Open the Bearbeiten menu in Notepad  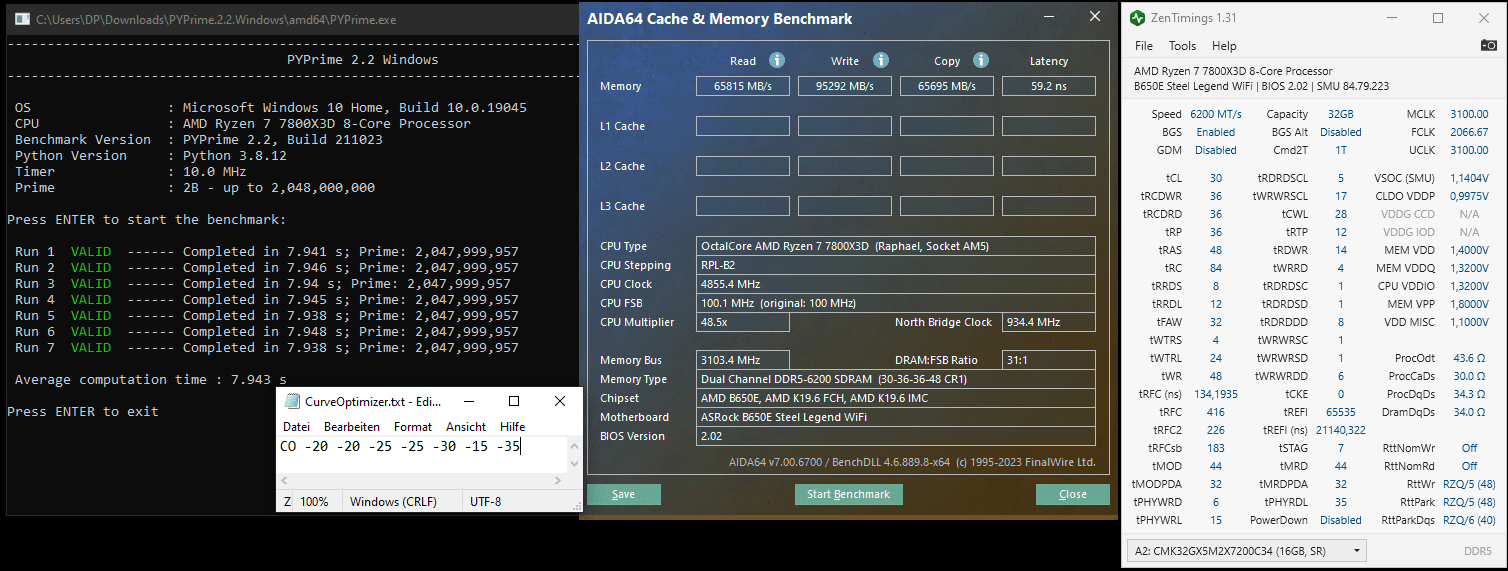click(x=351, y=426)
